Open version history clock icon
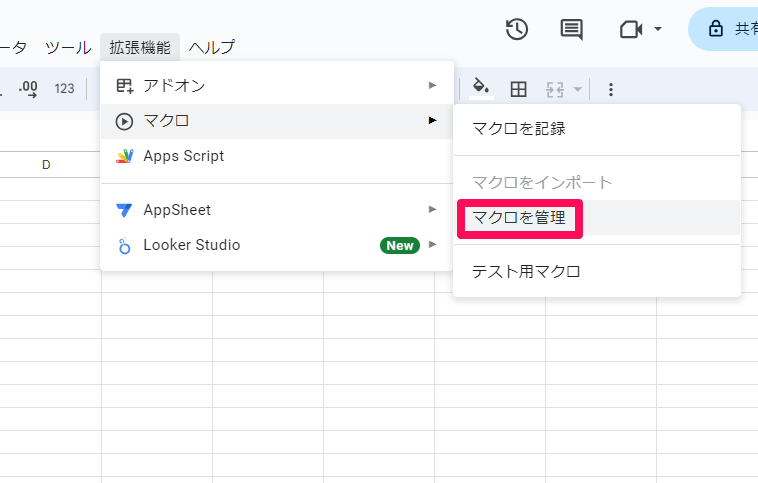The width and height of the screenshot is (758, 483). [517, 29]
